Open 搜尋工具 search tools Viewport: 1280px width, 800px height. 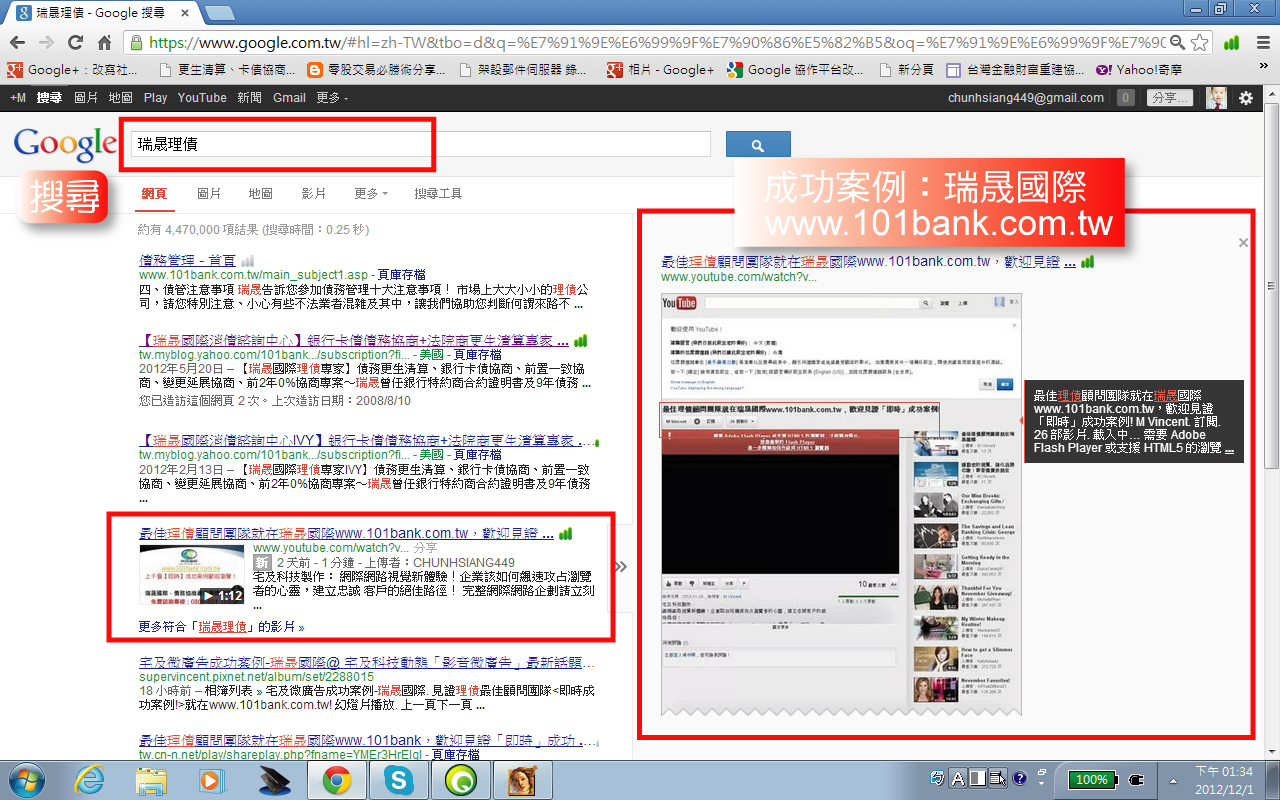[438, 193]
